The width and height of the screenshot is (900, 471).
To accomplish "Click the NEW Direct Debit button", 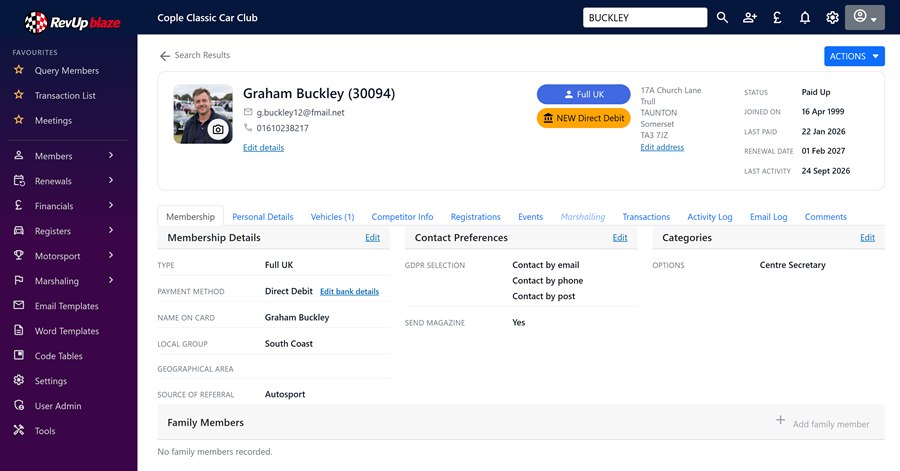I will pyautogui.click(x=583, y=118).
